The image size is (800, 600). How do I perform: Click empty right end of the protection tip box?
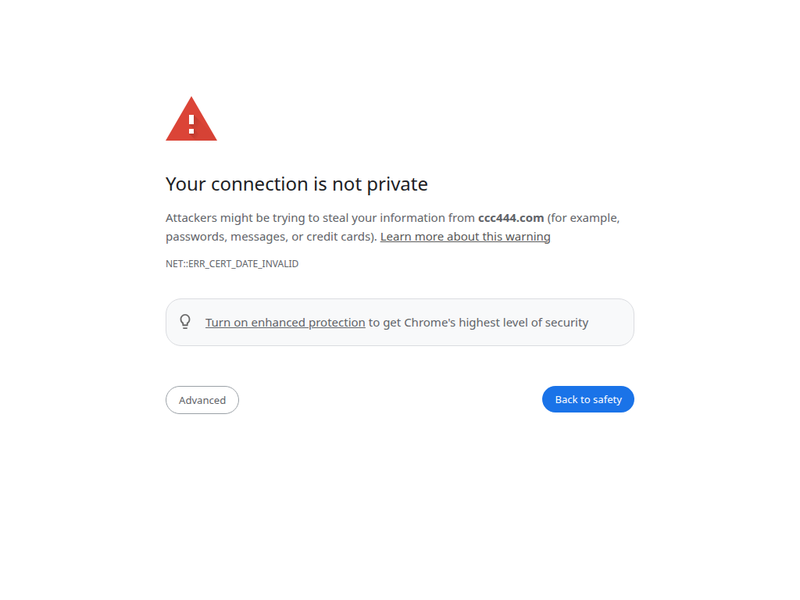click(611, 323)
